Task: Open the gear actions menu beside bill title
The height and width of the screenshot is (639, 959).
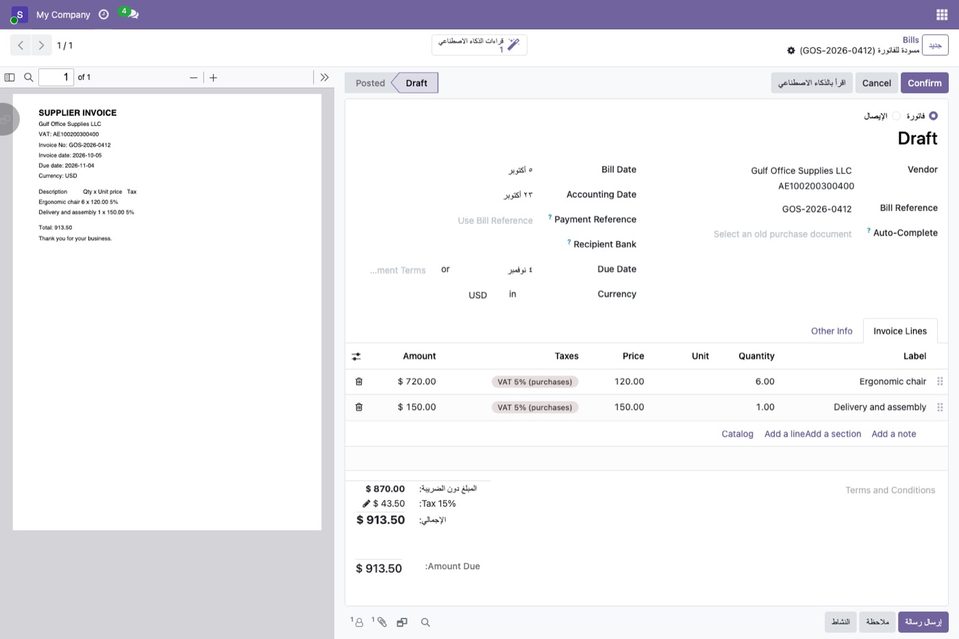Action: [x=791, y=50]
